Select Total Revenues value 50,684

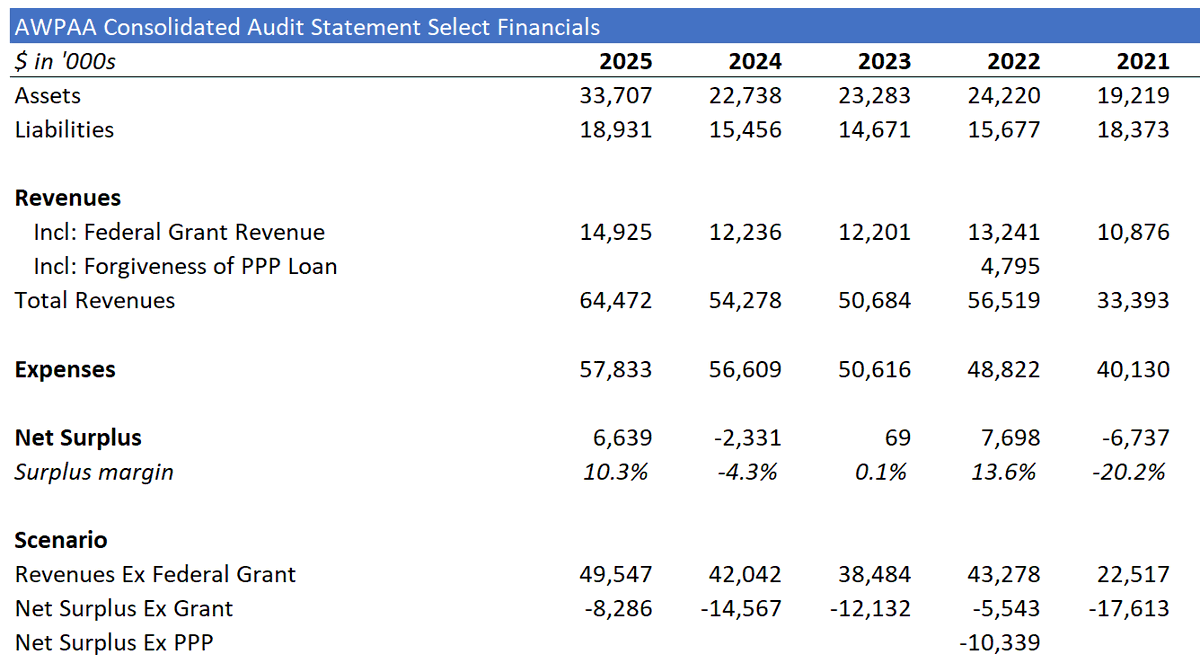[875, 300]
